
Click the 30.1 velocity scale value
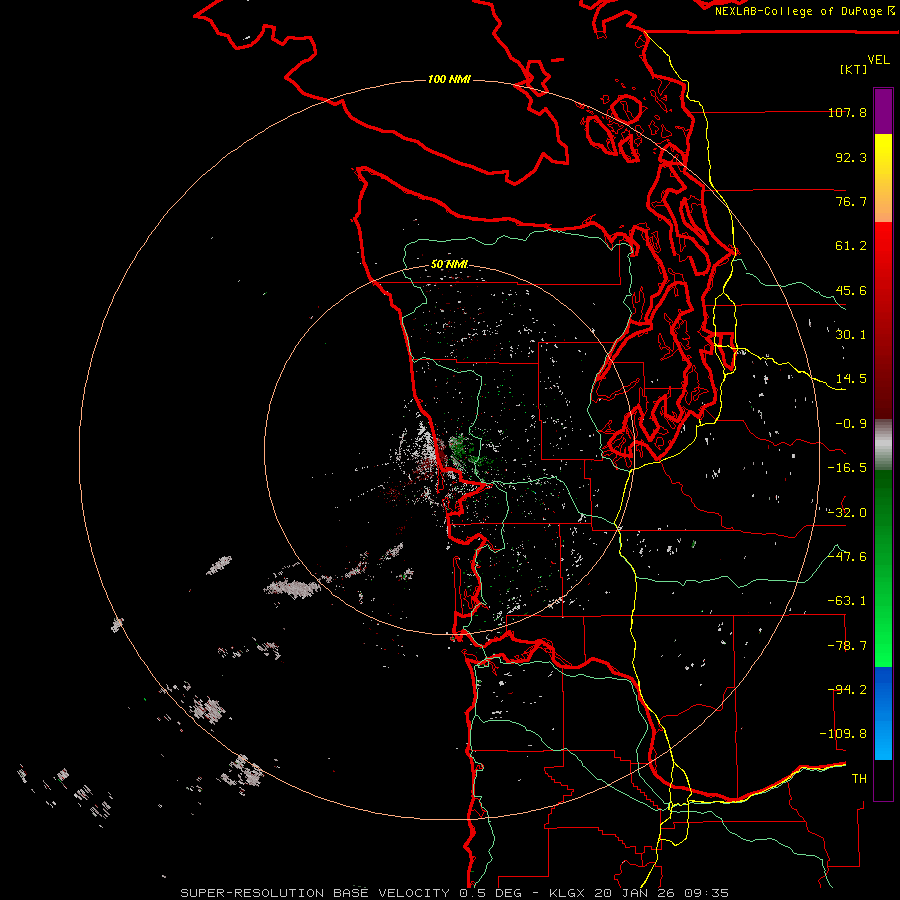(x=851, y=335)
